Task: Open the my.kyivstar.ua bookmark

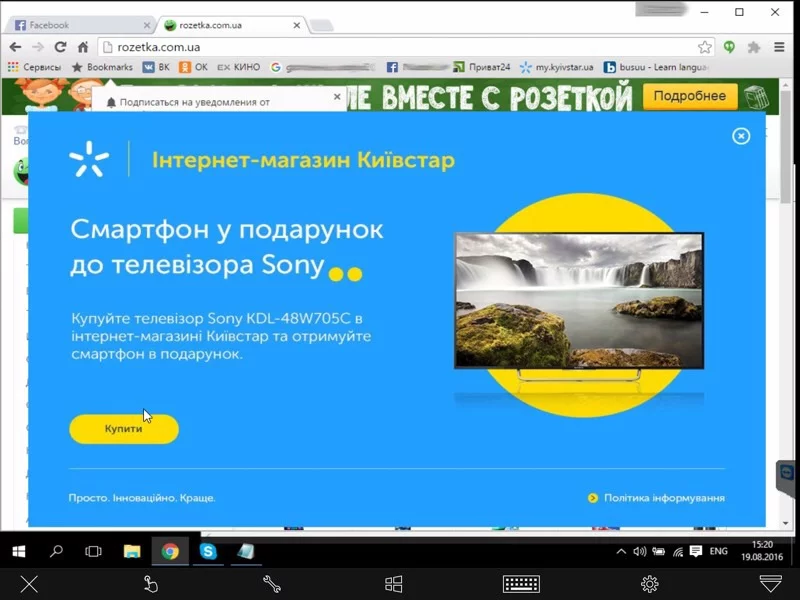Action: 557,67
